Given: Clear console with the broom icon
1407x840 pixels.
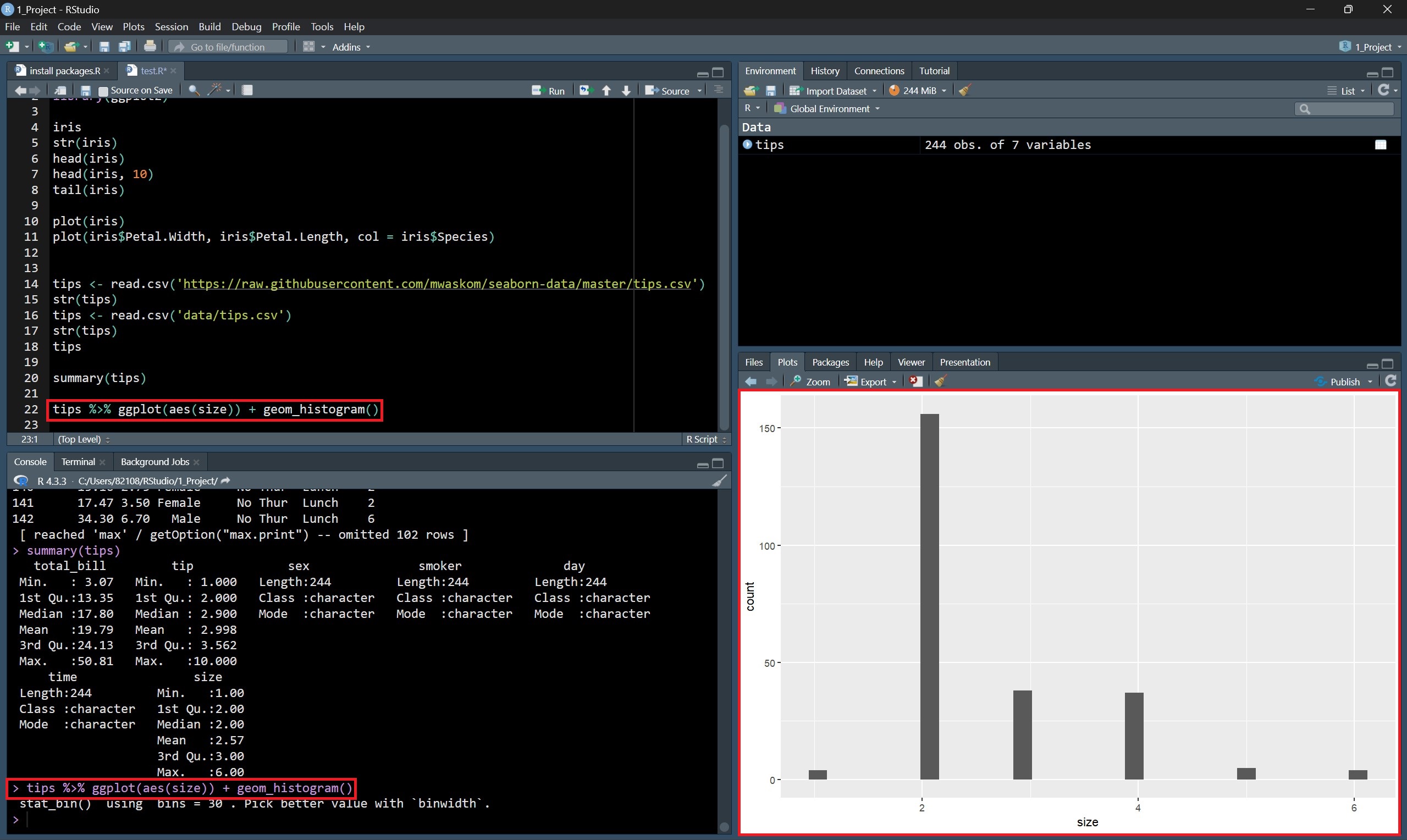Looking at the screenshot, I should click(x=719, y=481).
